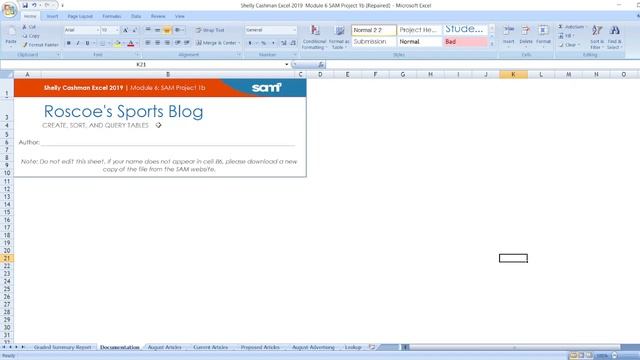Toggle middle align
640x360 pixels.
(157, 30)
